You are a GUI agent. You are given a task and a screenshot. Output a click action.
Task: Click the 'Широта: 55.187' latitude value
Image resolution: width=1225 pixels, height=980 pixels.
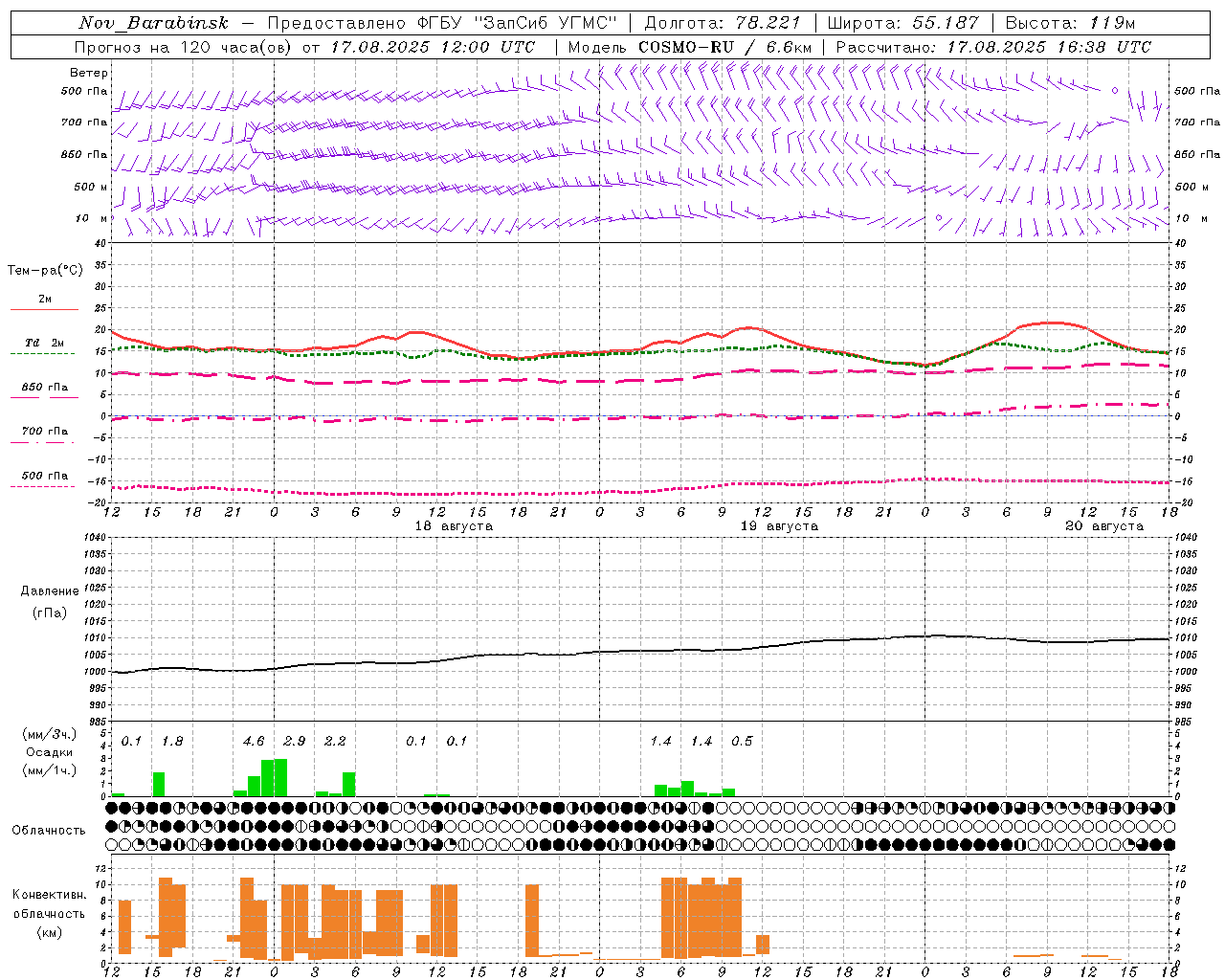(x=903, y=23)
